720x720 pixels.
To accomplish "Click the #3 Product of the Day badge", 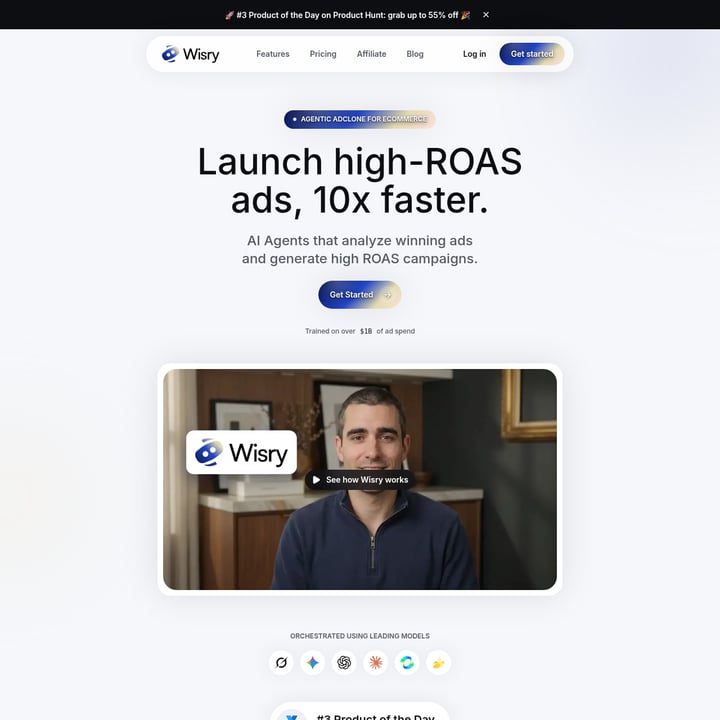I will click(x=360, y=712).
